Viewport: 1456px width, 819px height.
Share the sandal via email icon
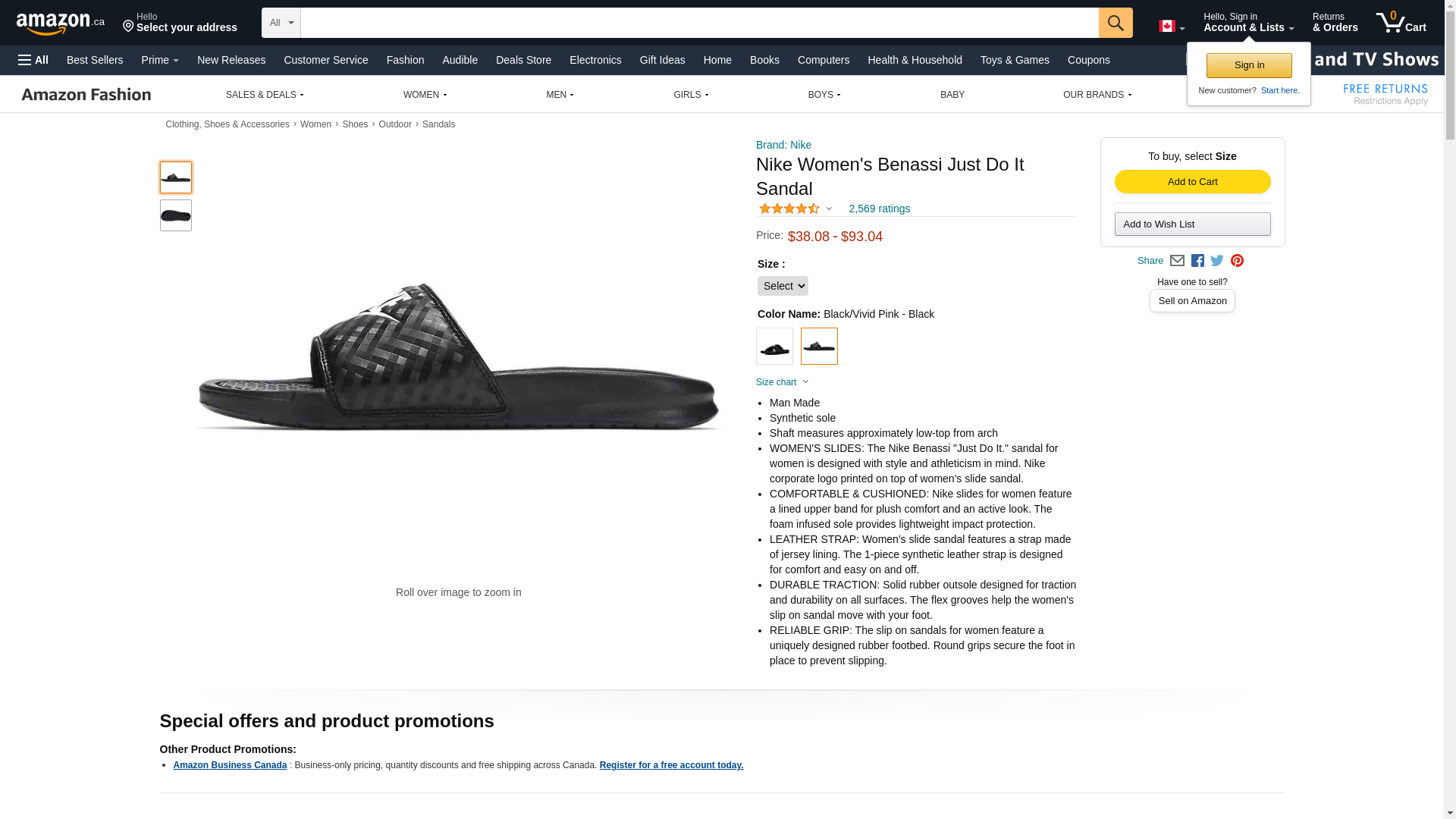1177,261
